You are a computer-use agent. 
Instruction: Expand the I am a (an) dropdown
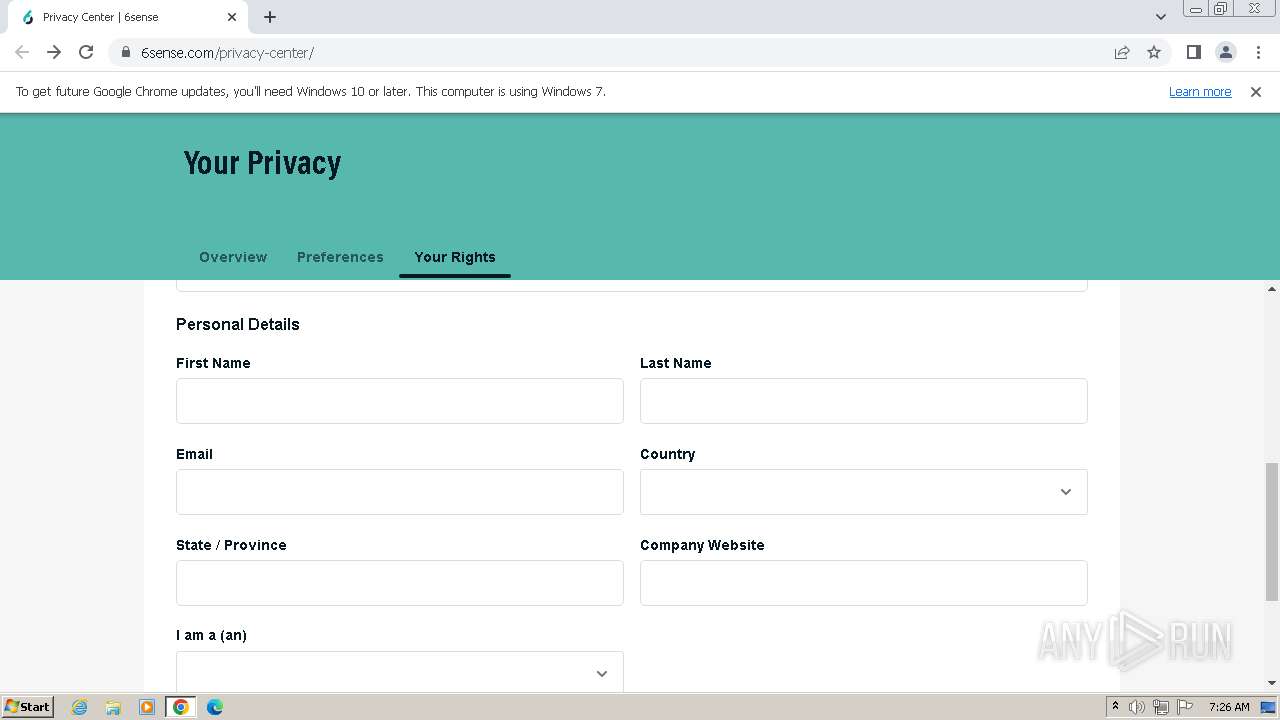400,672
